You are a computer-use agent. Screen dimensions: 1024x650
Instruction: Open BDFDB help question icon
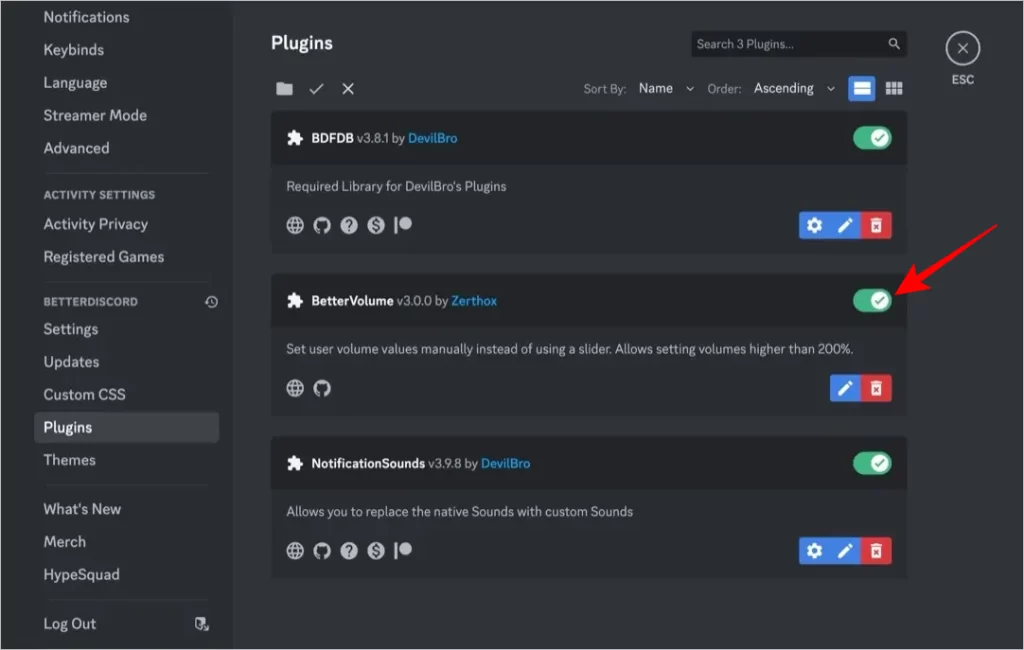[x=349, y=225]
